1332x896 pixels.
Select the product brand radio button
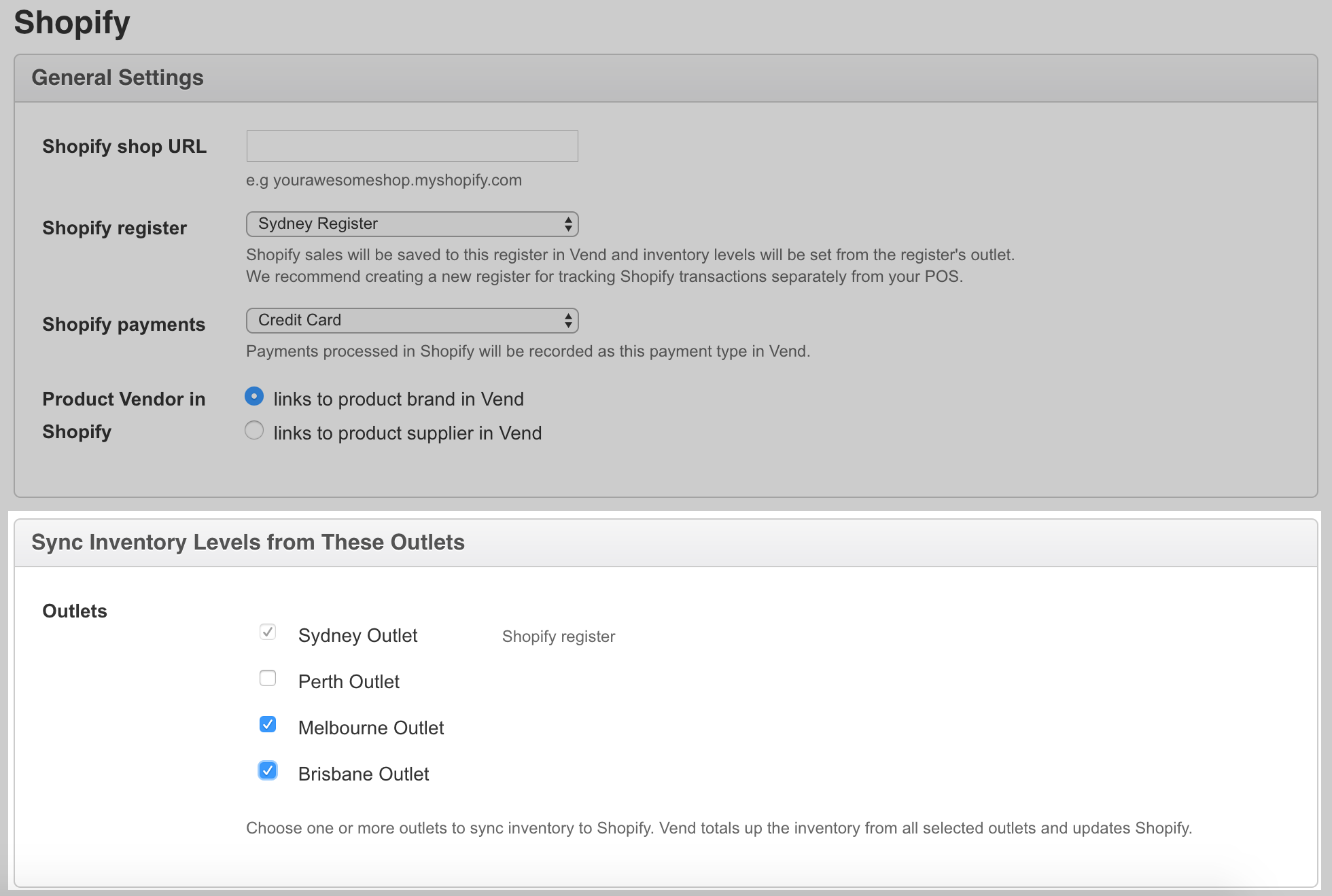(x=254, y=397)
